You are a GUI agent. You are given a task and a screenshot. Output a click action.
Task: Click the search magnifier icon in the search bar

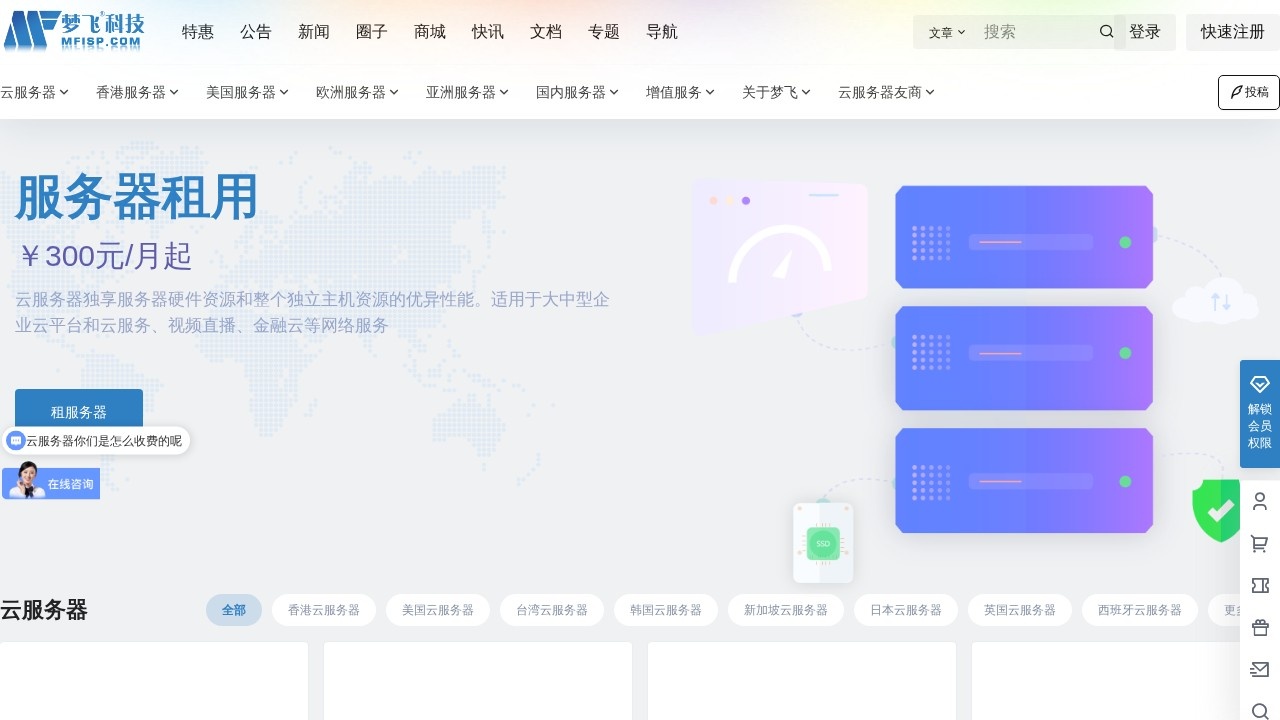coord(1106,31)
